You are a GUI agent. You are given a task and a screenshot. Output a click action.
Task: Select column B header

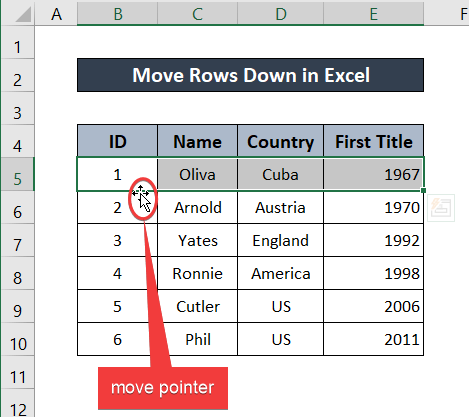(117, 14)
